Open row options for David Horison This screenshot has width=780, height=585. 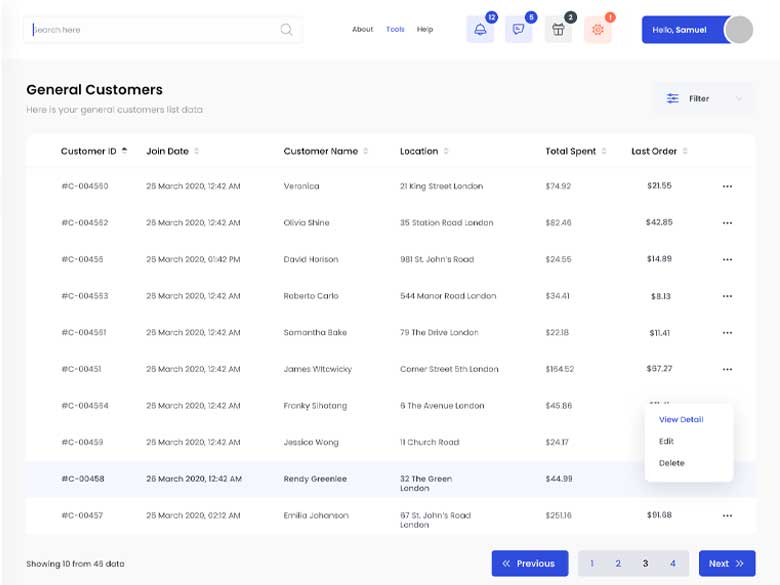[x=727, y=260]
